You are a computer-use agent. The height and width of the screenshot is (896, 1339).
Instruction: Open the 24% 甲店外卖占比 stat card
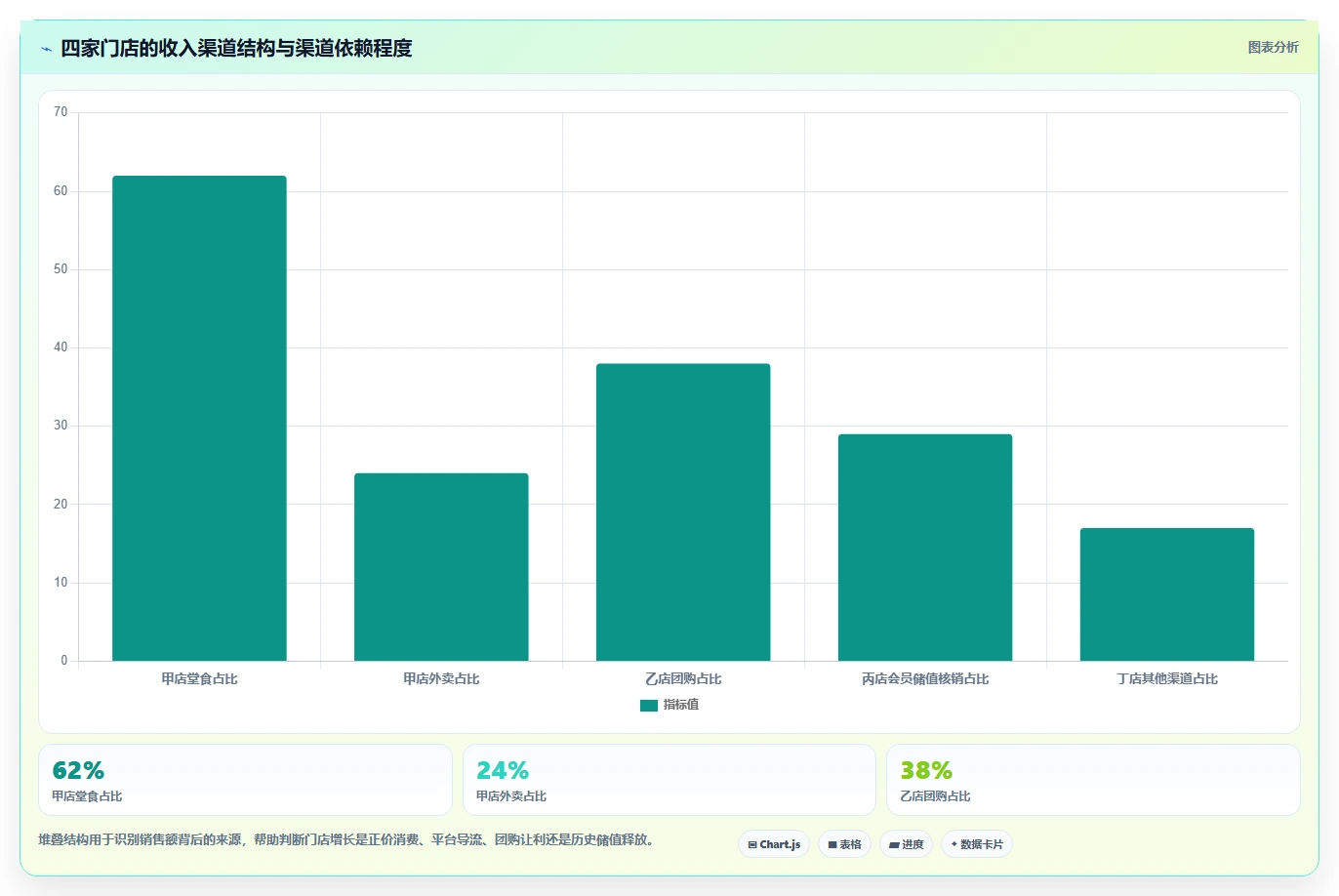click(669, 780)
